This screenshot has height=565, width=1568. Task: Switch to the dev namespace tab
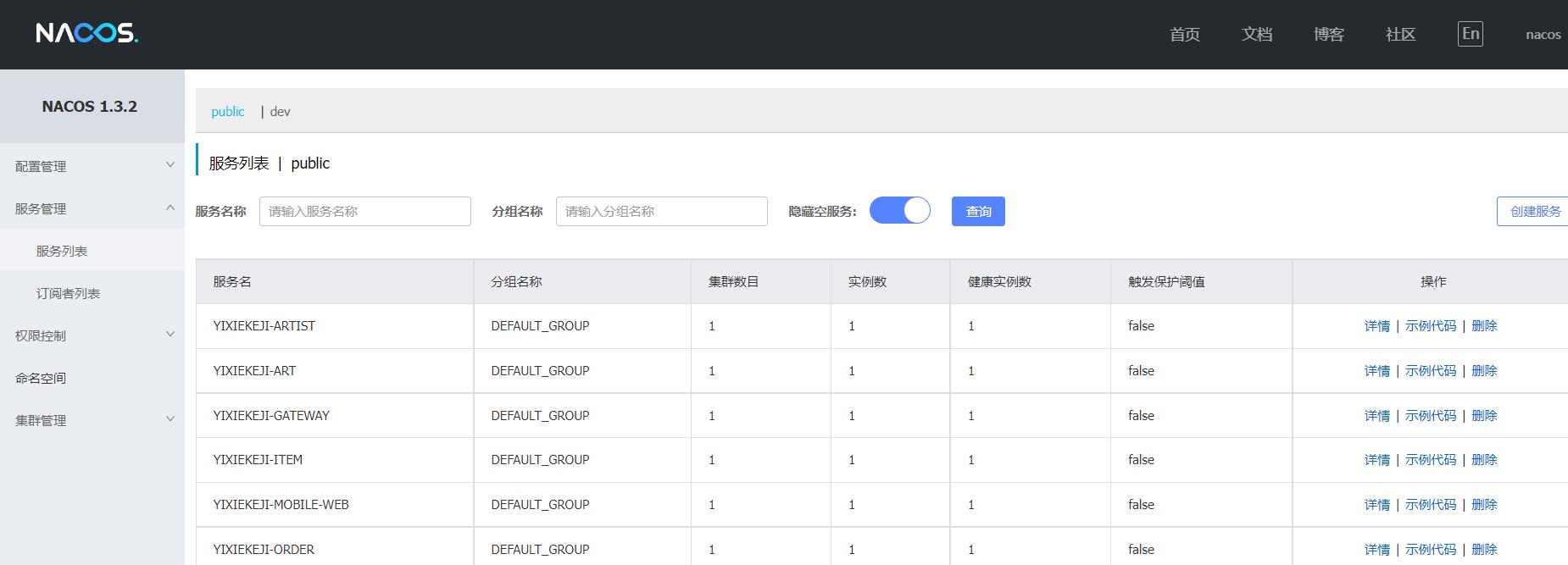(280, 111)
